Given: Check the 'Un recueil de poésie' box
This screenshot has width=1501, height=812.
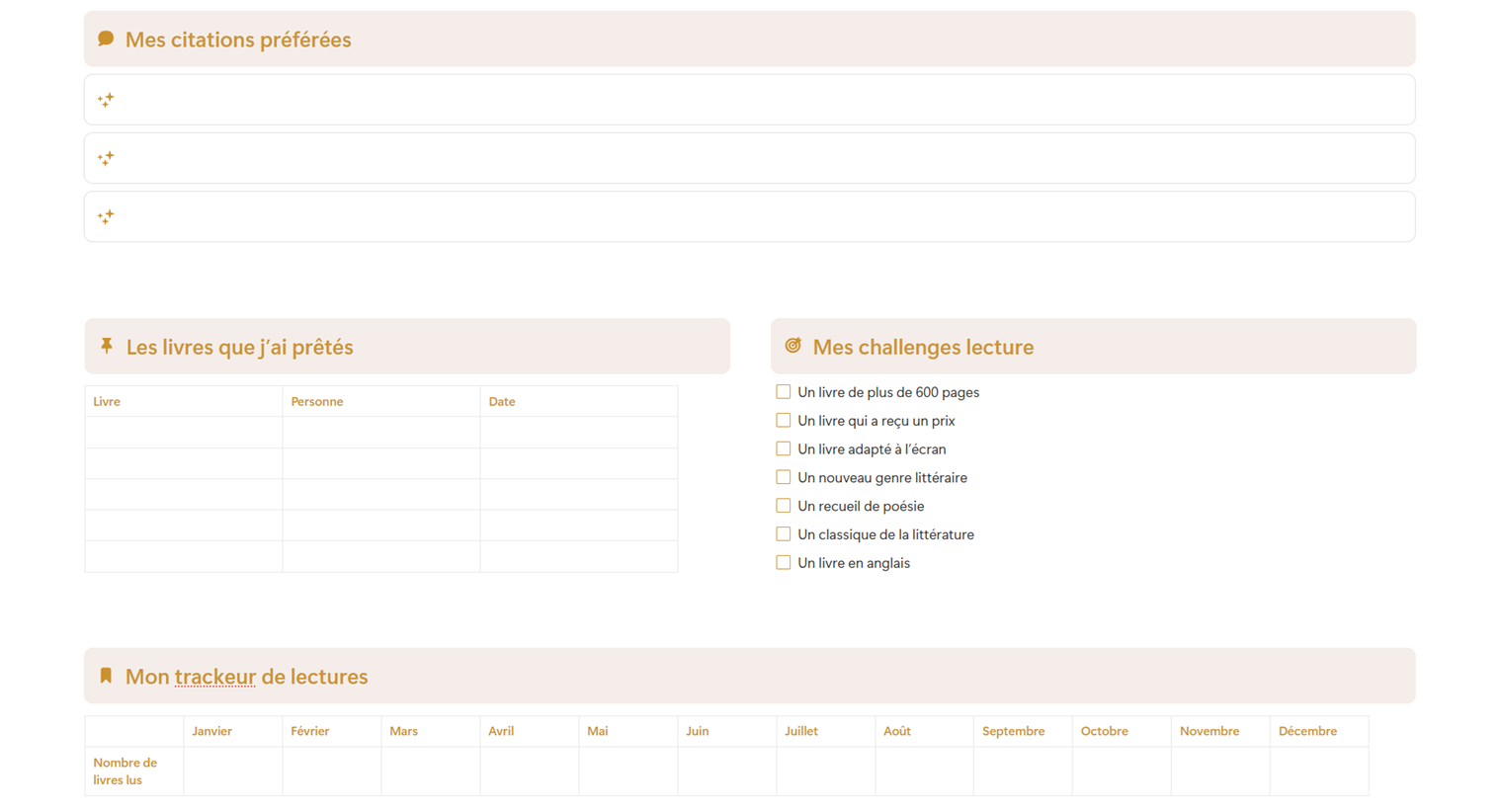Looking at the screenshot, I should tap(784, 506).
